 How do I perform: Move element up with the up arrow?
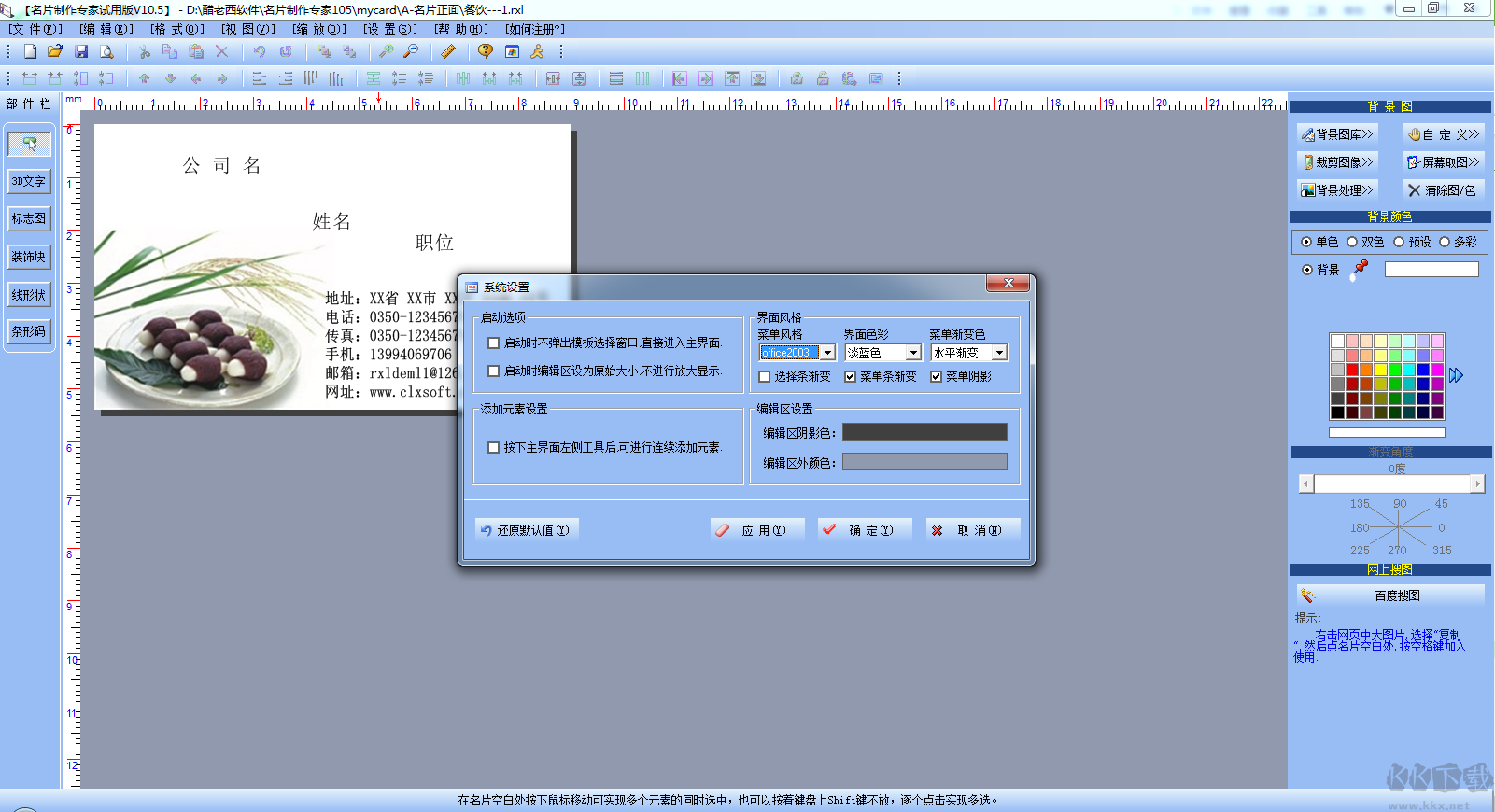tap(144, 79)
